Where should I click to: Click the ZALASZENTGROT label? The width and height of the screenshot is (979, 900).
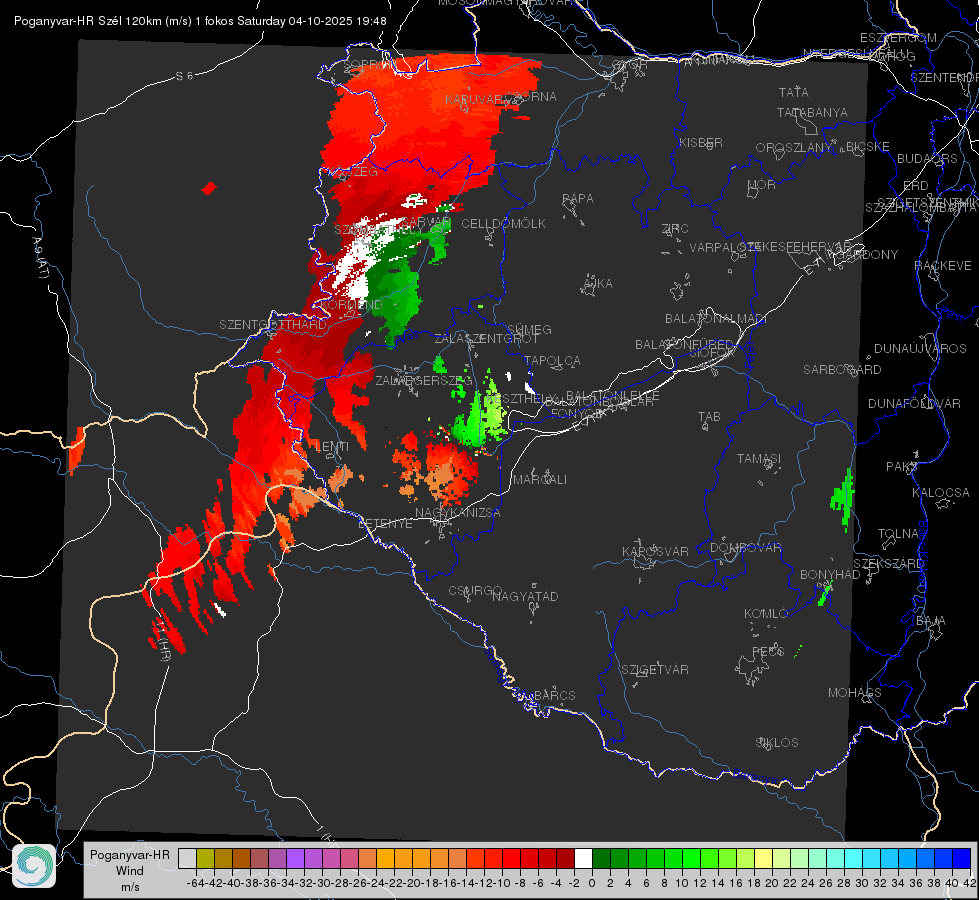click(486, 339)
